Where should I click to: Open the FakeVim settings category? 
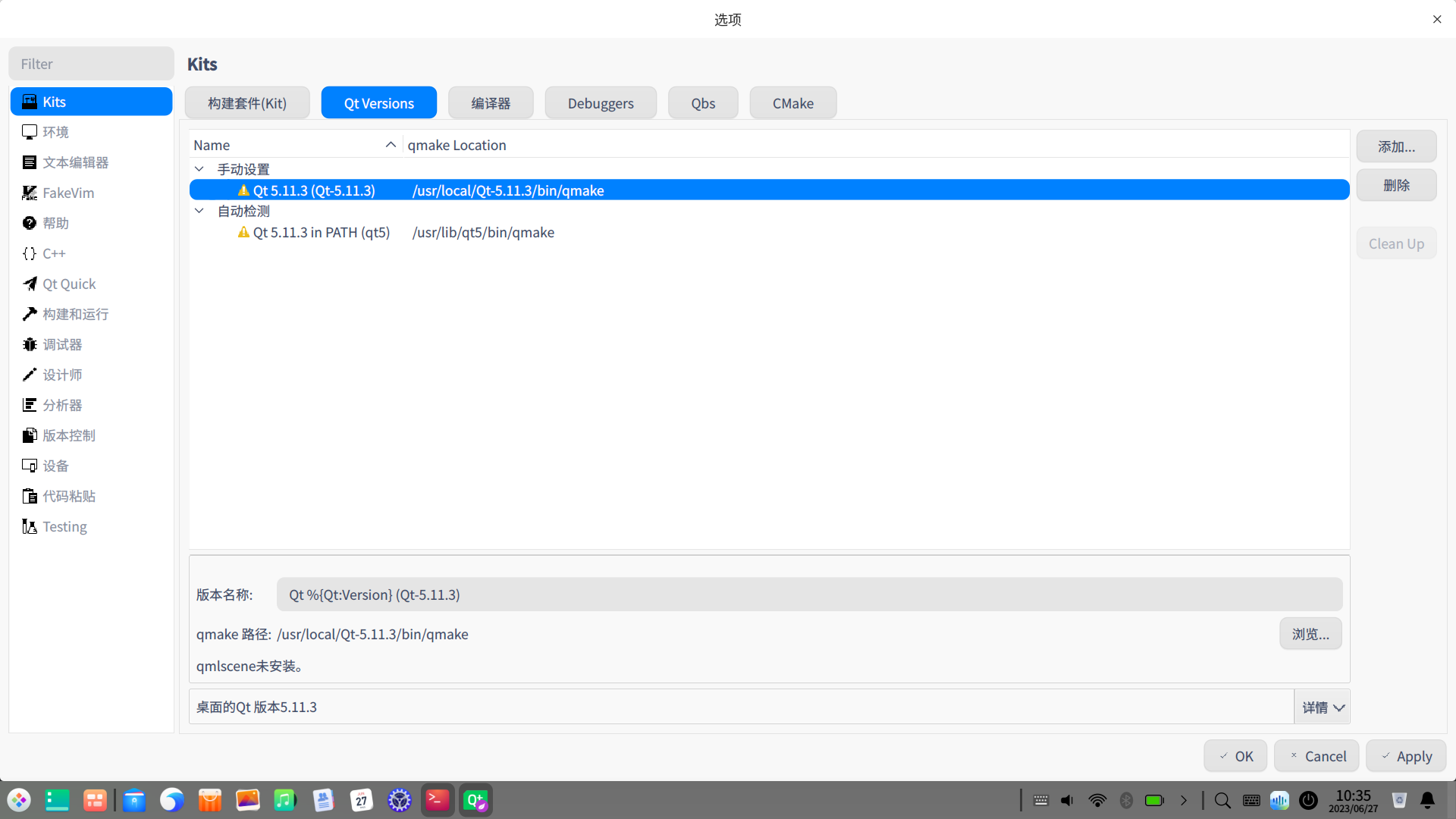click(68, 193)
